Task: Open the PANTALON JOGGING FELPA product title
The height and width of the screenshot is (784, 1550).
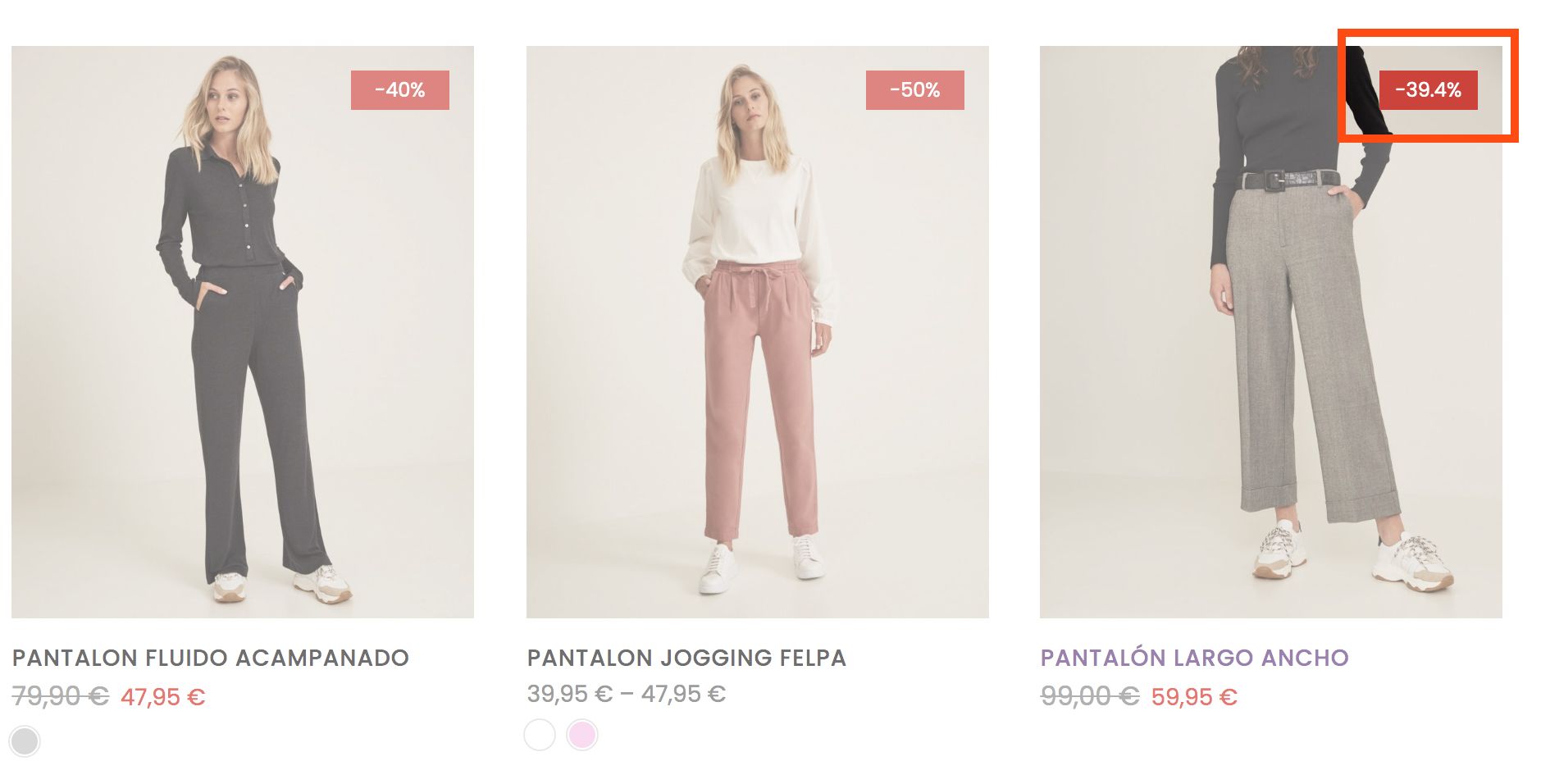Action: 686,658
